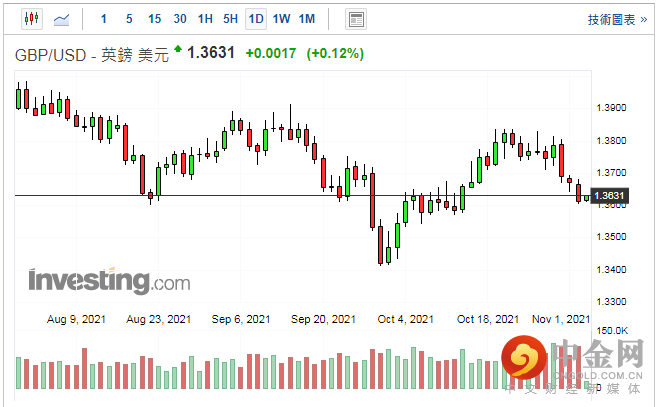The width and height of the screenshot is (658, 407).
Task: Click the Investing.com watermark logo
Action: tap(108, 280)
